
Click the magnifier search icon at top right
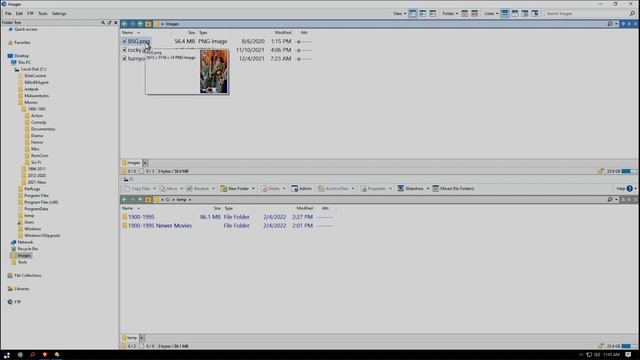(632, 13)
